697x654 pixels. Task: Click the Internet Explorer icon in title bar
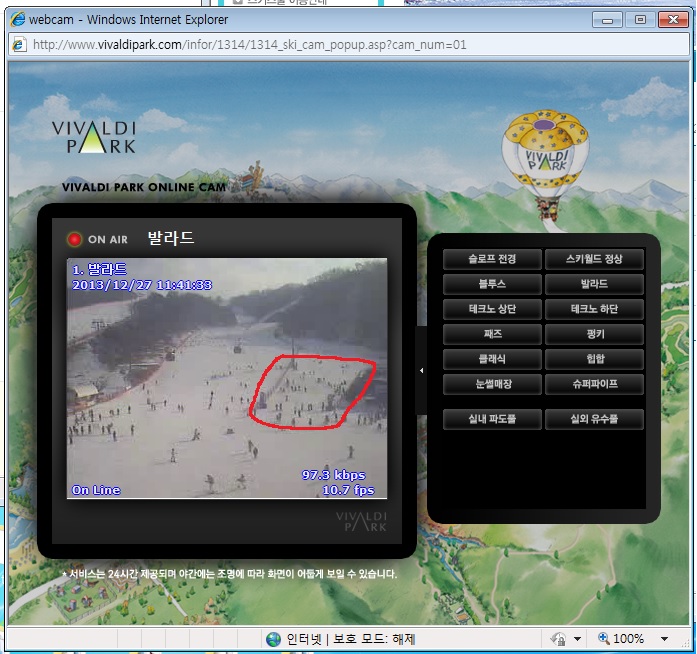coord(18,20)
